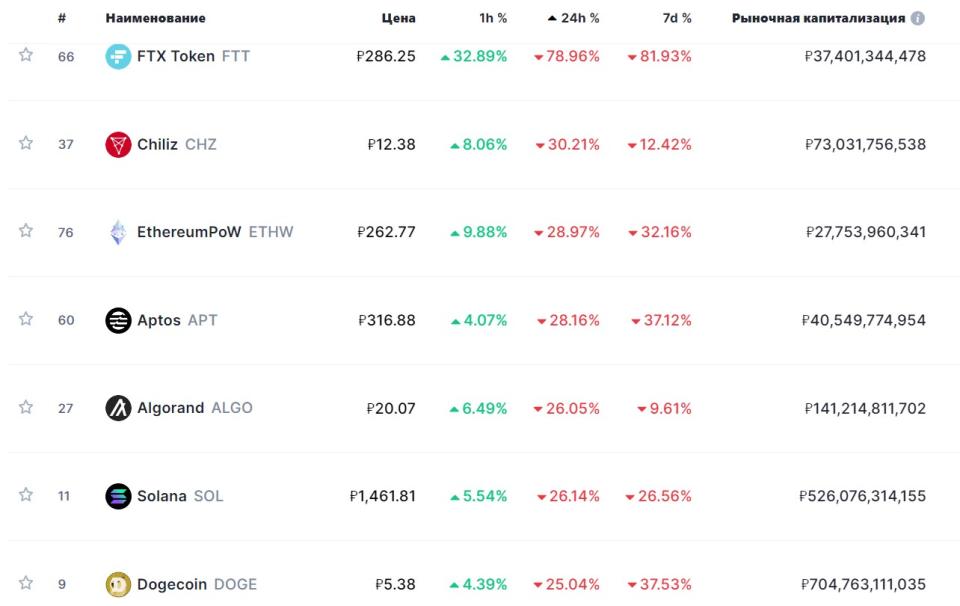This screenshot has width=960, height=606.
Task: Open market cap info tooltip icon
Action: coord(917,18)
